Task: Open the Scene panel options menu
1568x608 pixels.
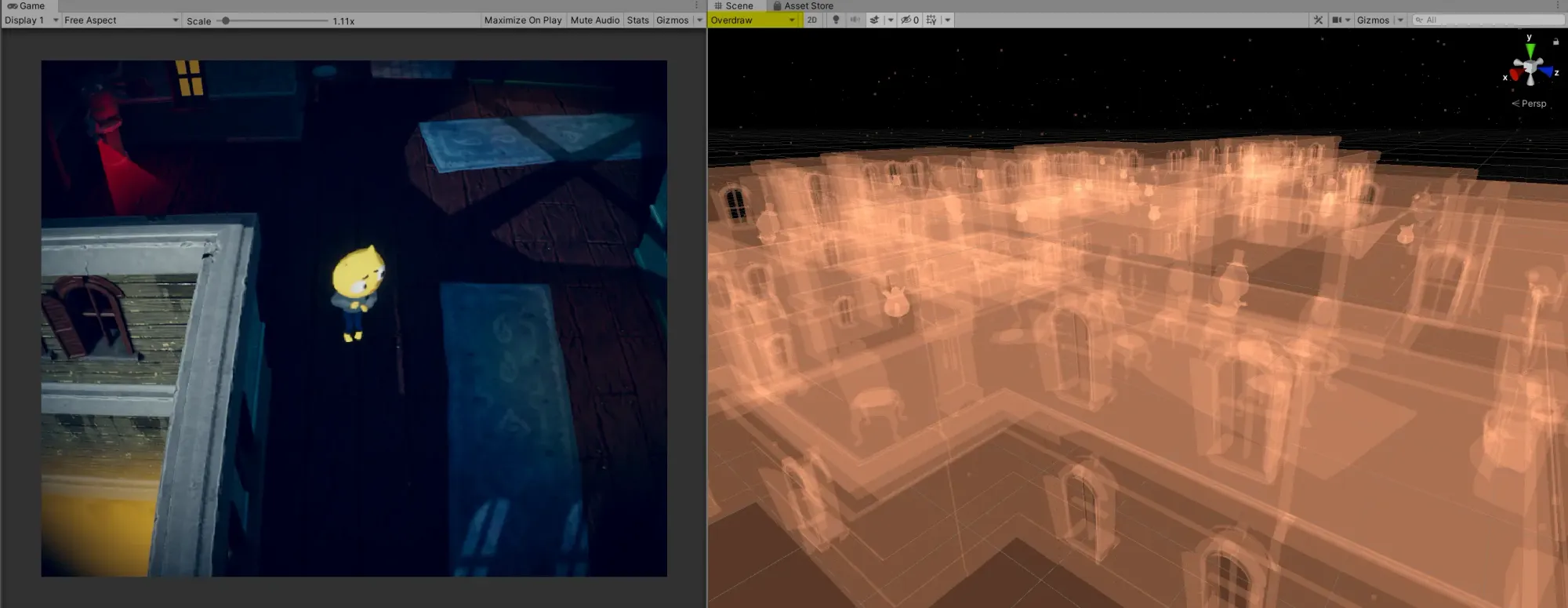Action: click(1559, 5)
